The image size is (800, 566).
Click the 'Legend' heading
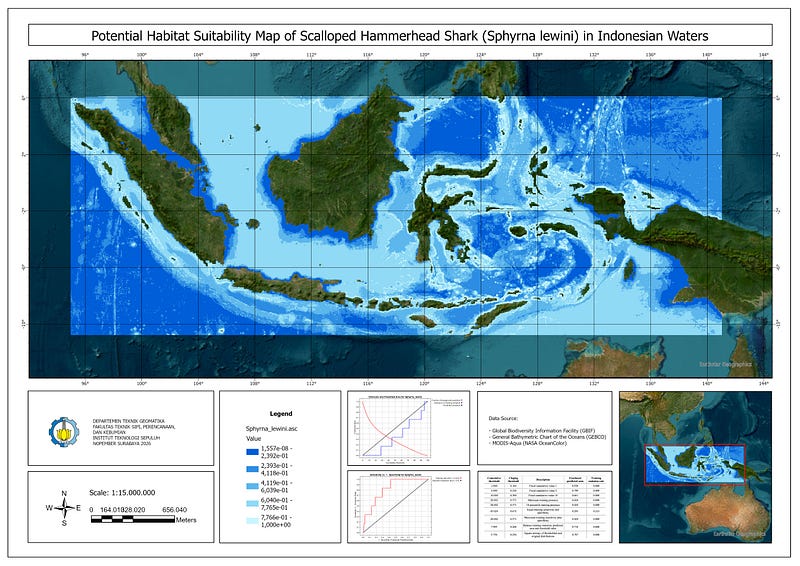click(x=281, y=414)
